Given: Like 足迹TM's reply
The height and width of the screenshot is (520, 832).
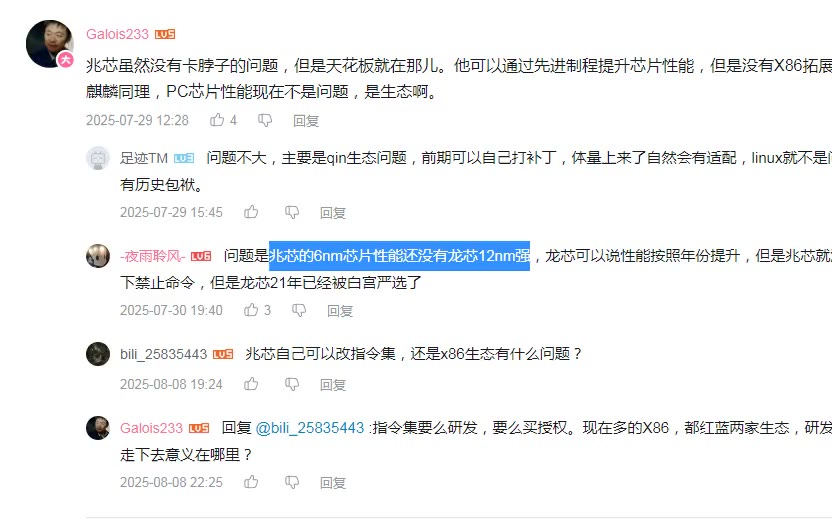Looking at the screenshot, I should 251,212.
